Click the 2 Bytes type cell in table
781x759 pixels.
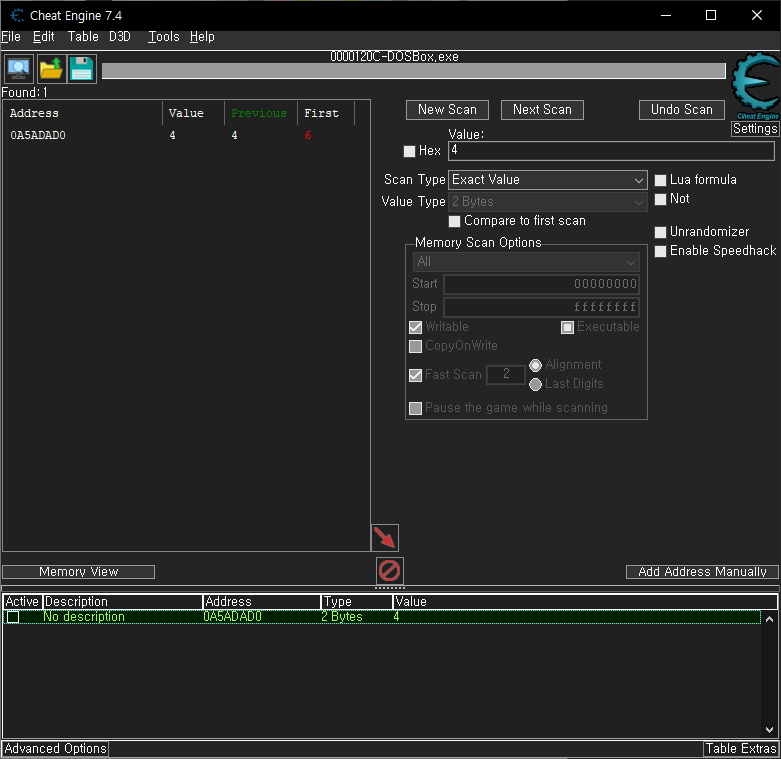(342, 617)
